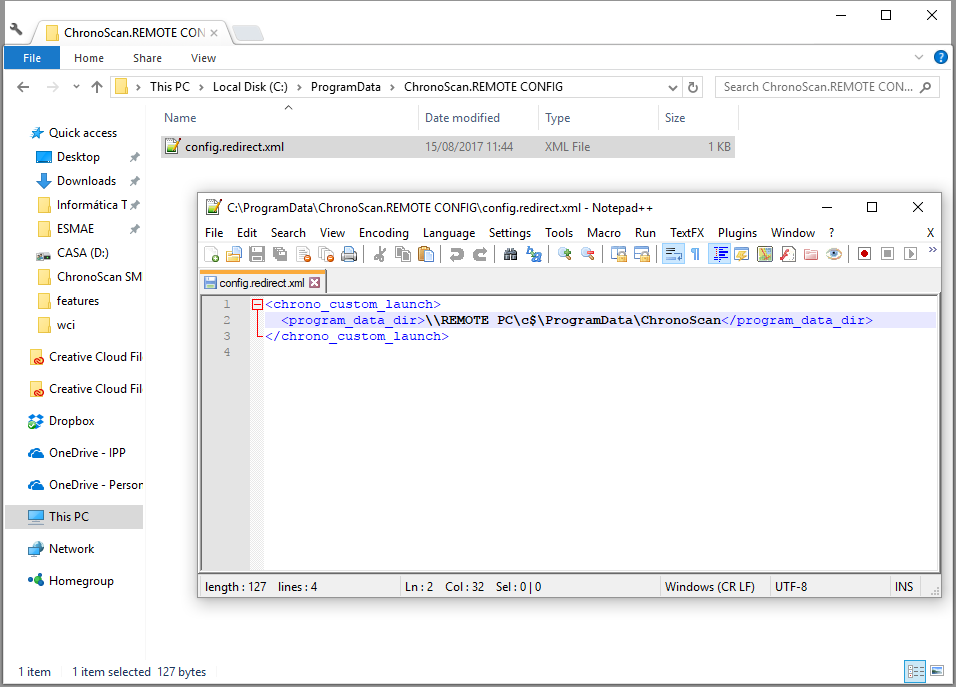
Task: Click Open file icon in Notepad++ toolbar
Action: coord(234,254)
